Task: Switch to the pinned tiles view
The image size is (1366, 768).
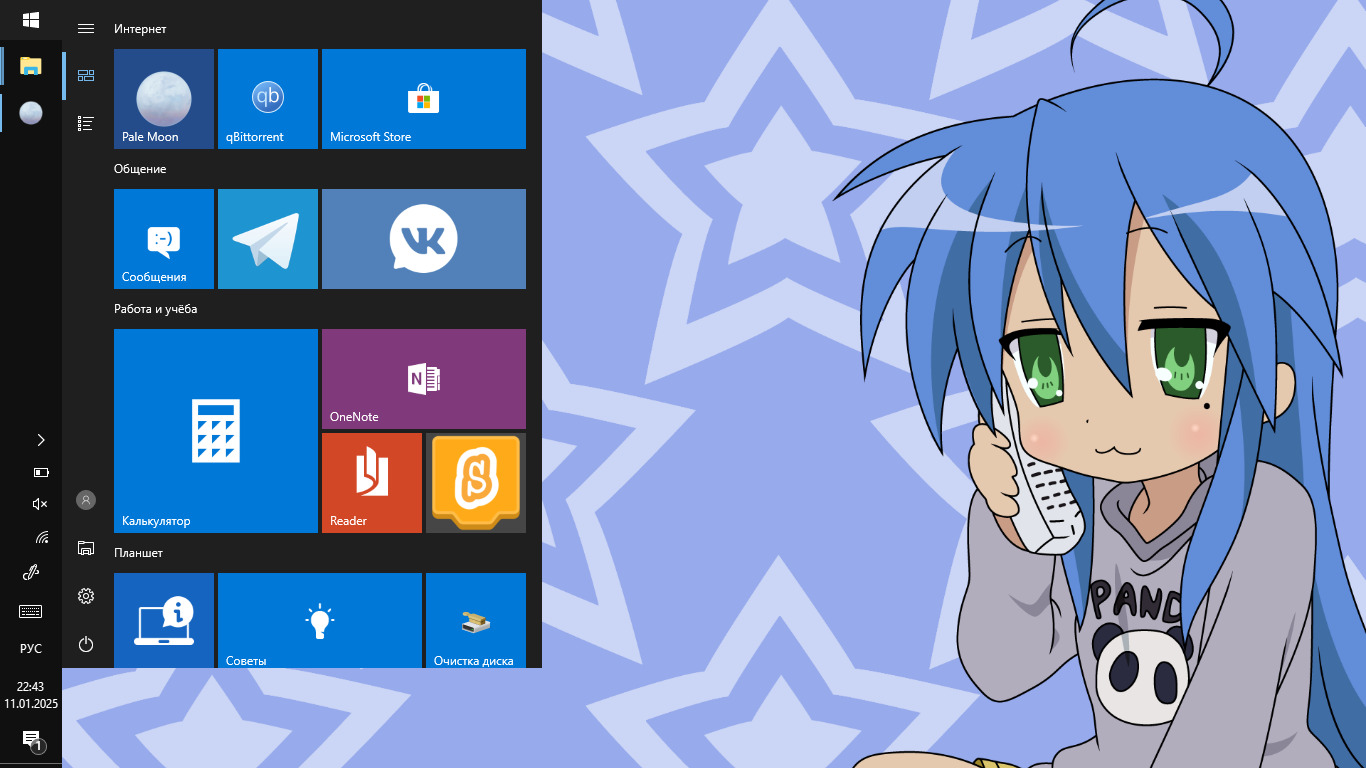Action: 86,76
